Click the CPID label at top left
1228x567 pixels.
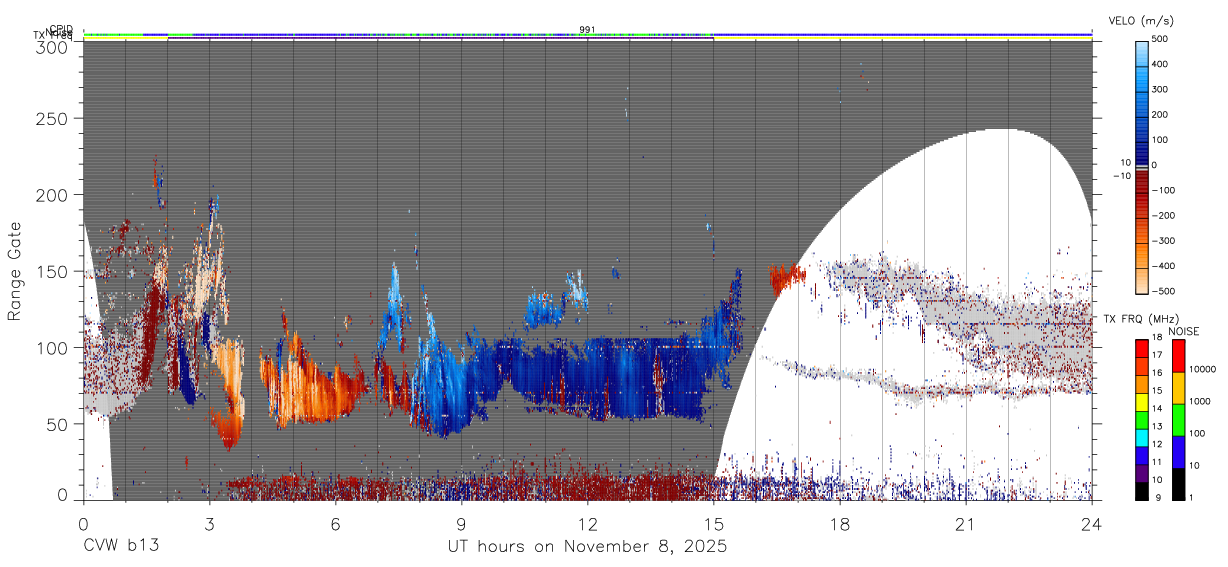pyautogui.click(x=61, y=29)
